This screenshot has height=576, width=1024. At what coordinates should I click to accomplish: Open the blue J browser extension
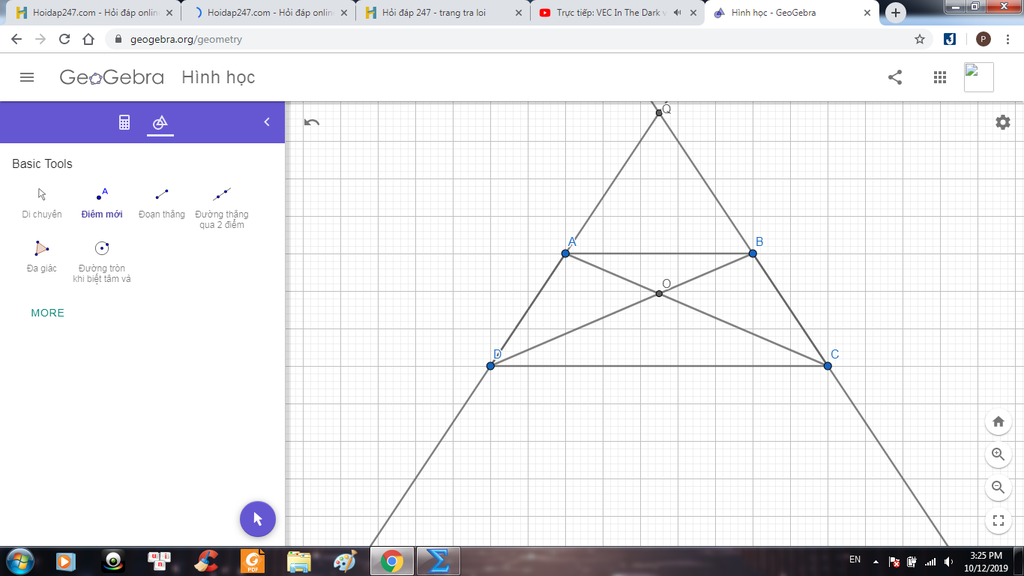tap(950, 39)
